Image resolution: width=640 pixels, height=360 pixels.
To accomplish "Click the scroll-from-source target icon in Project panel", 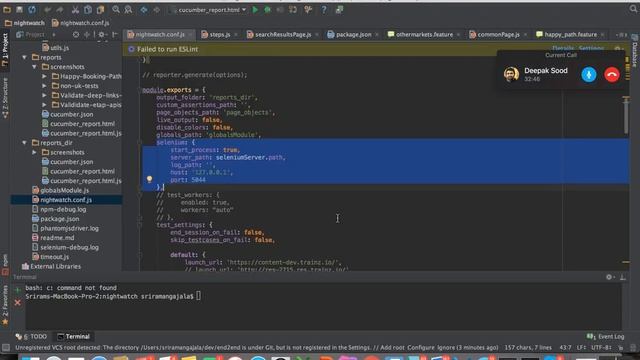I will [76, 35].
